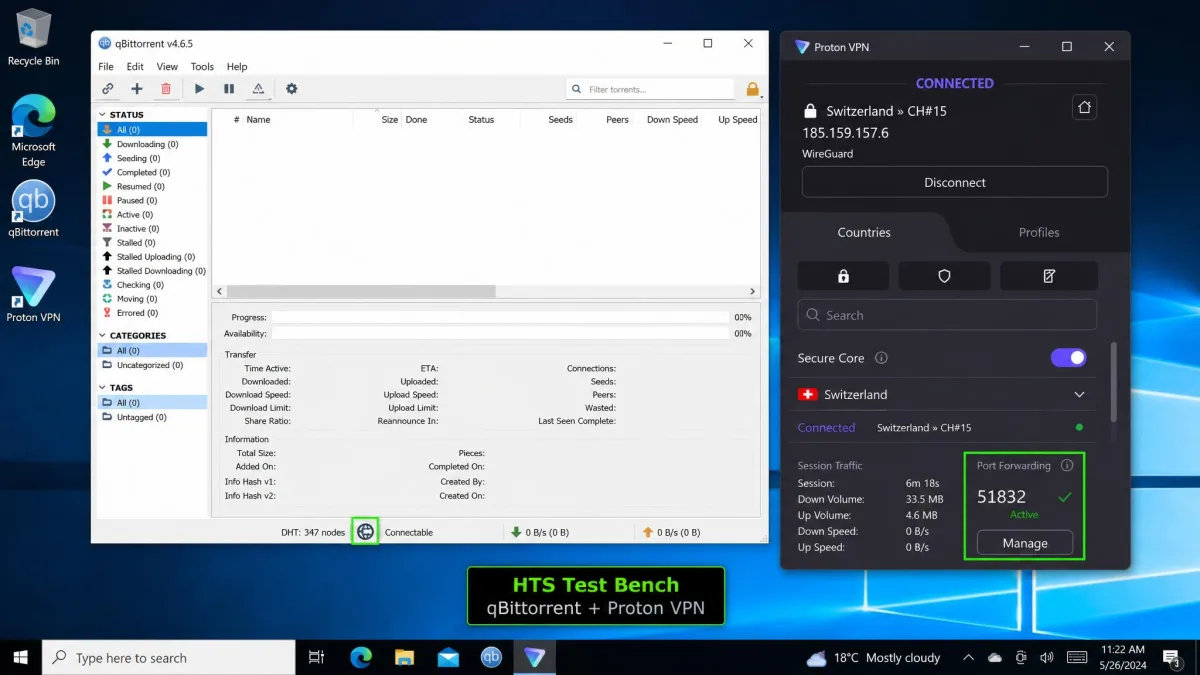Show Port Forwarding info icon
The height and width of the screenshot is (675, 1200).
tap(1067, 465)
